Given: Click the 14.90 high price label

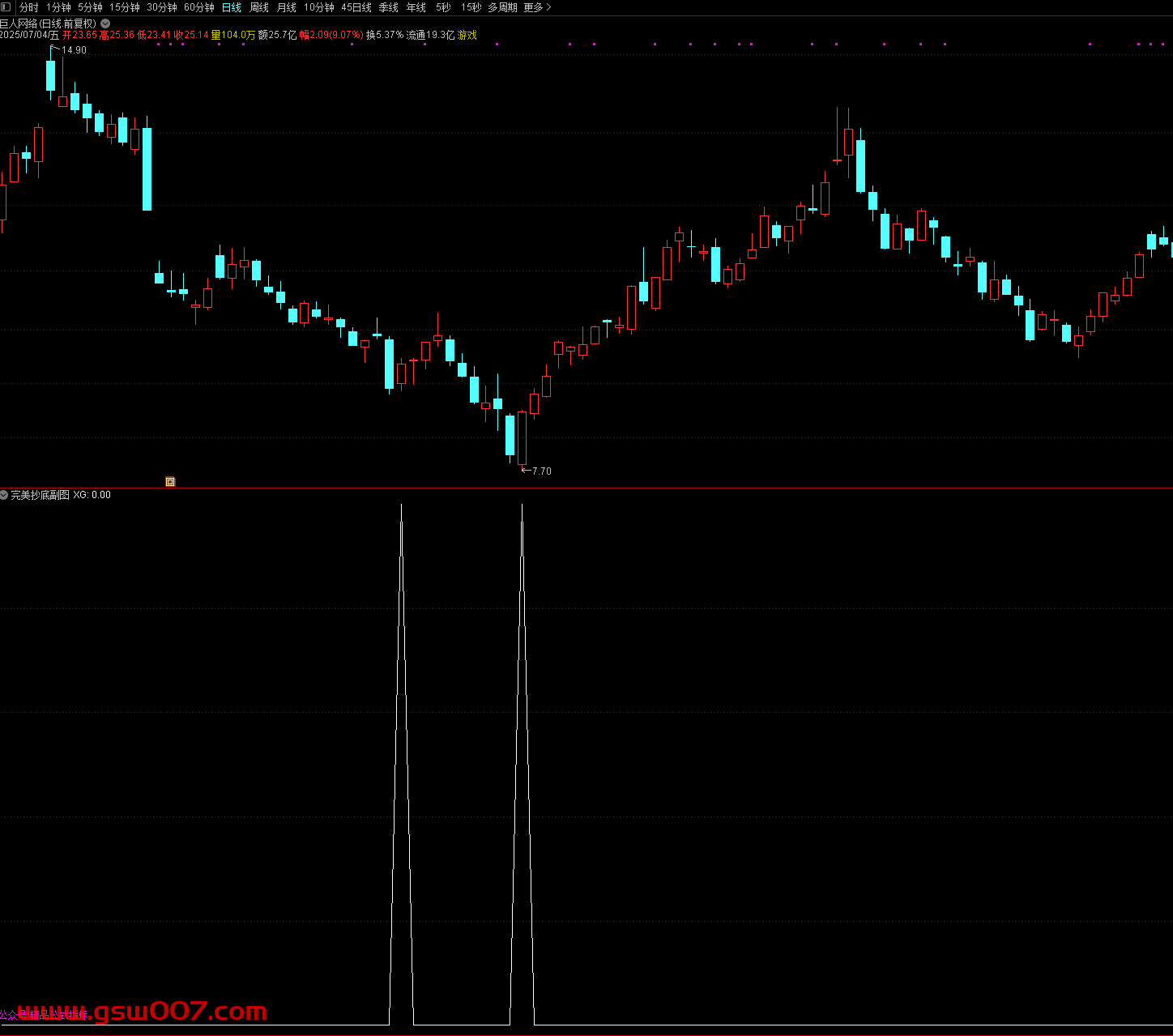Looking at the screenshot, I should (74, 50).
